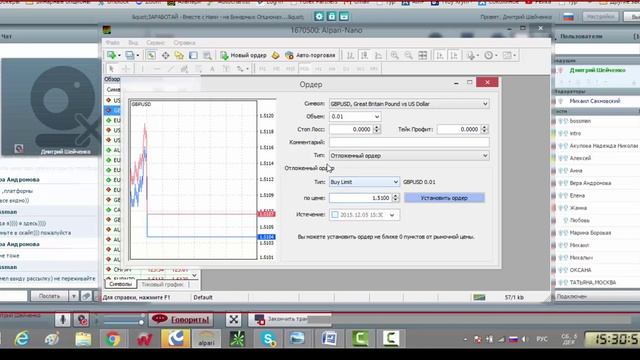Click the по цене 1.5100 field
Image resolution: width=640 pixels, height=360 pixels.
pos(360,198)
